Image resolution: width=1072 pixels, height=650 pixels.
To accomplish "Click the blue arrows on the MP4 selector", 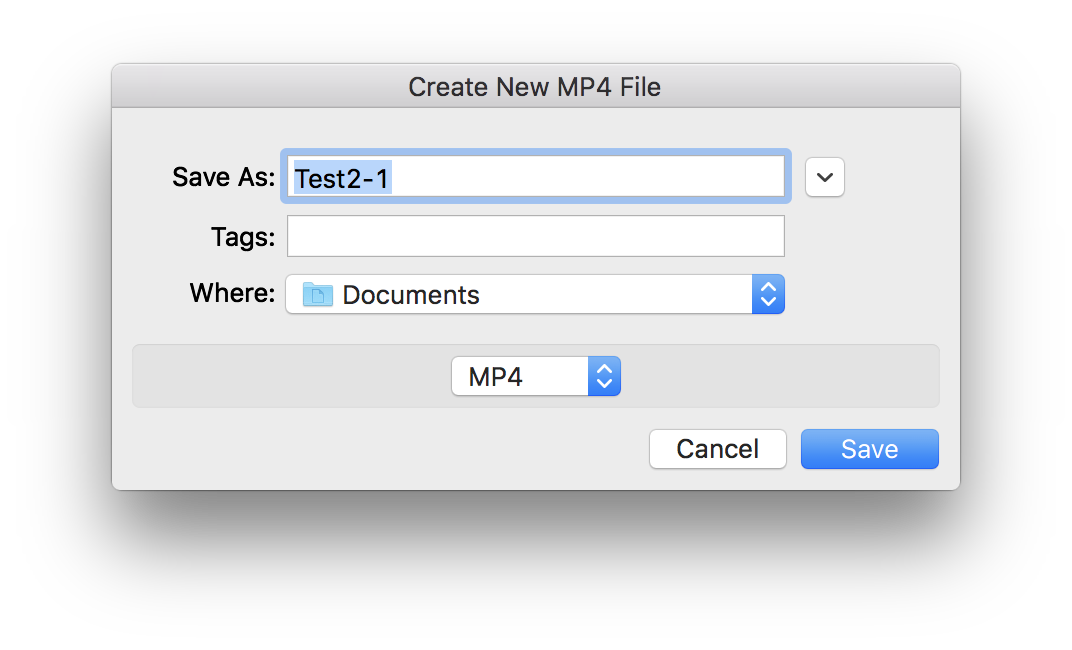I will point(604,377).
